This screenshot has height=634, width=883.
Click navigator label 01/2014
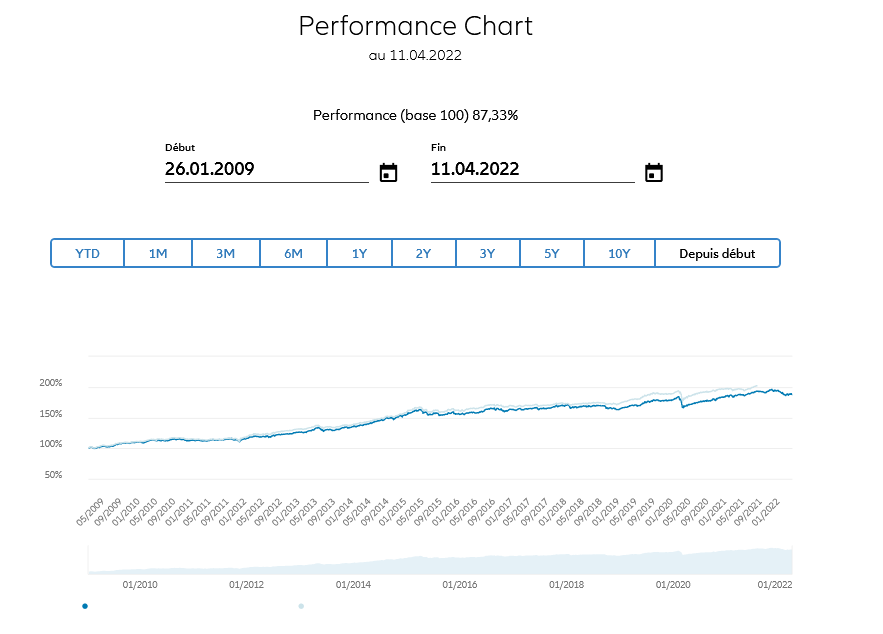[x=354, y=584]
